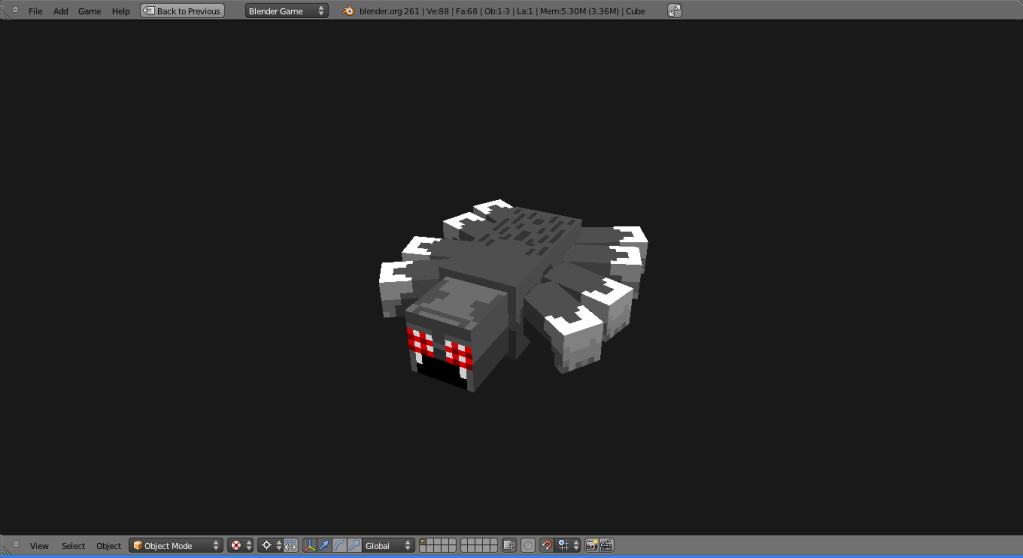Toggle the snap magnet icon
Image resolution: width=1023 pixels, height=558 pixels.
click(x=547, y=546)
